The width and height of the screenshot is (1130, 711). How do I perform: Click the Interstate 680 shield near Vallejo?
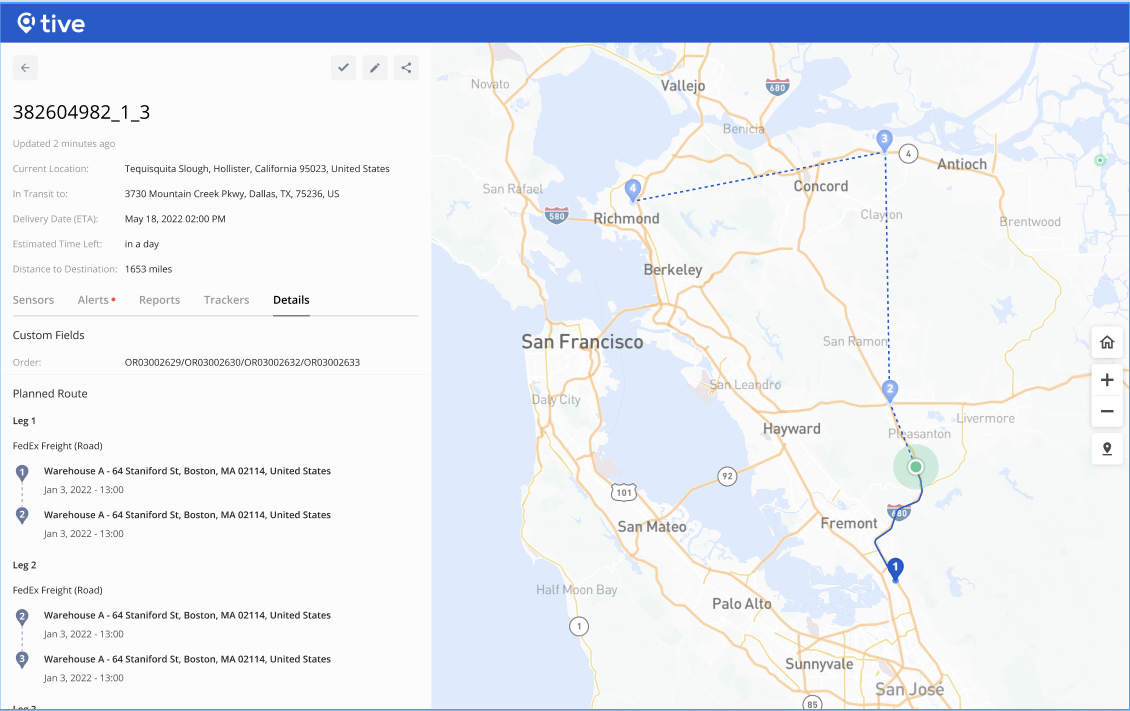777,87
